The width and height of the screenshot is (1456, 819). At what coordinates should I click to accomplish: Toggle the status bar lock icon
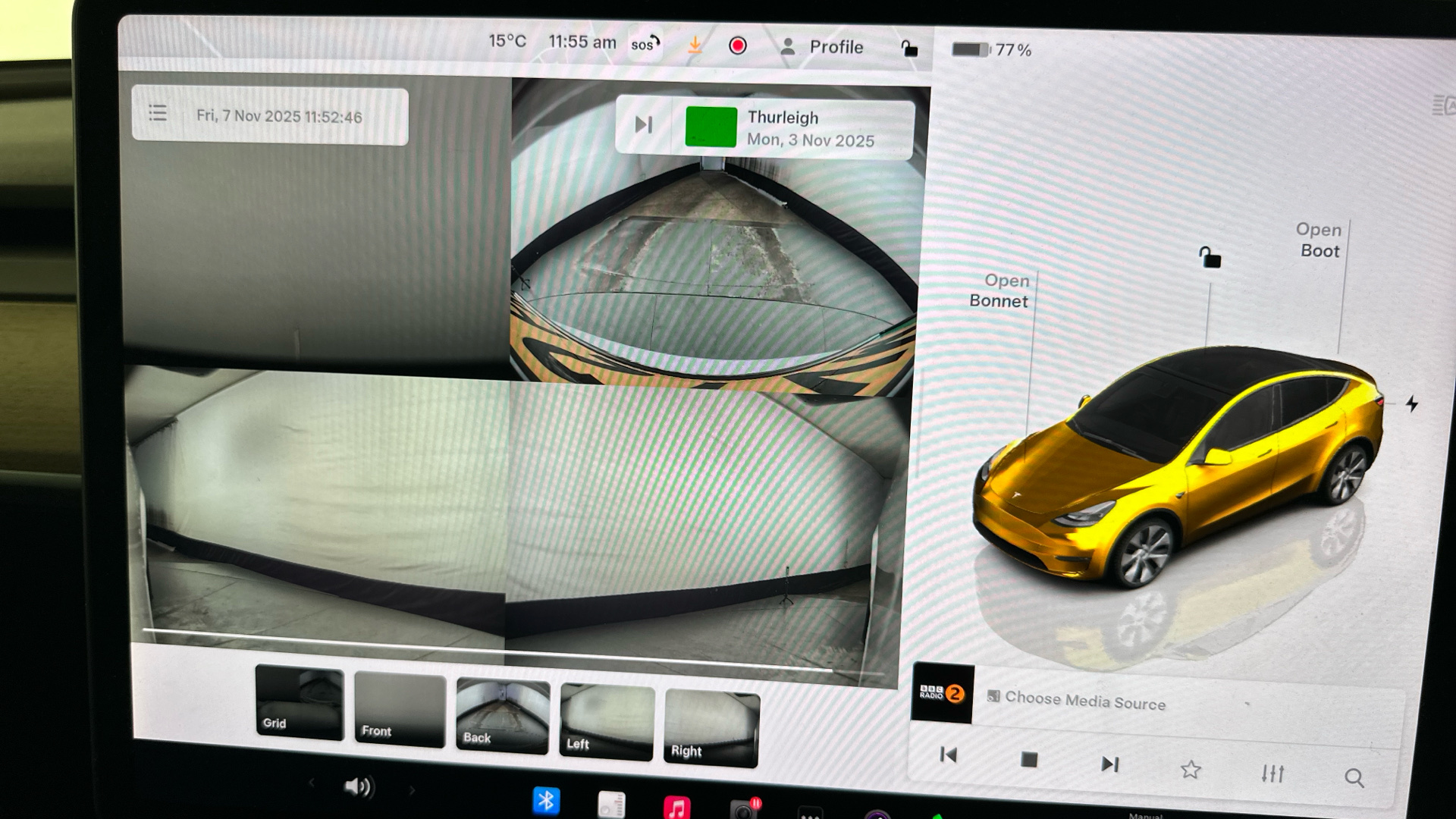(908, 49)
